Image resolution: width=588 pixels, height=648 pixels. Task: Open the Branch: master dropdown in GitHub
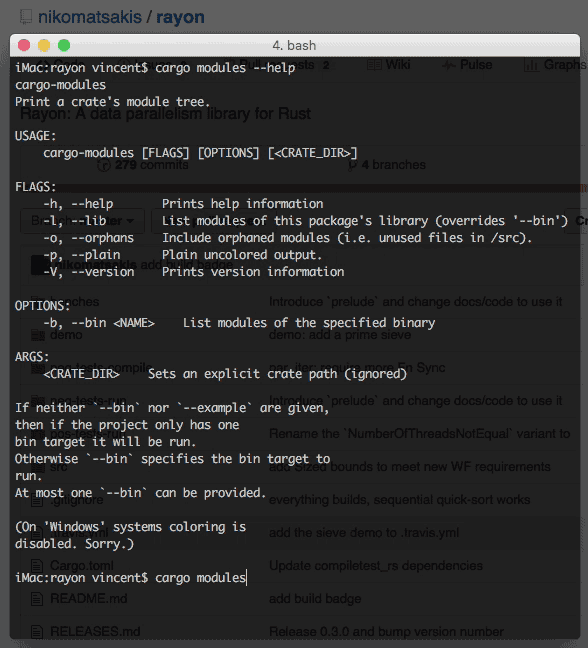tap(83, 221)
